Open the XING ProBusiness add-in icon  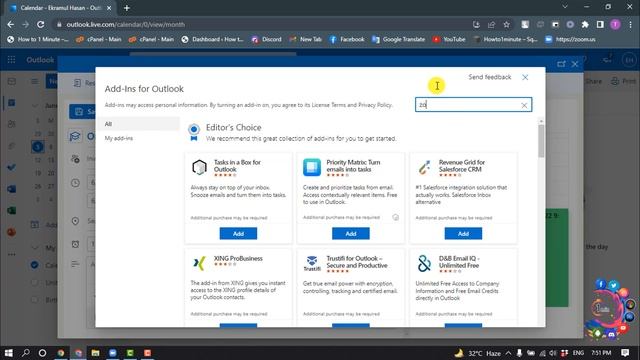pyautogui.click(x=200, y=263)
